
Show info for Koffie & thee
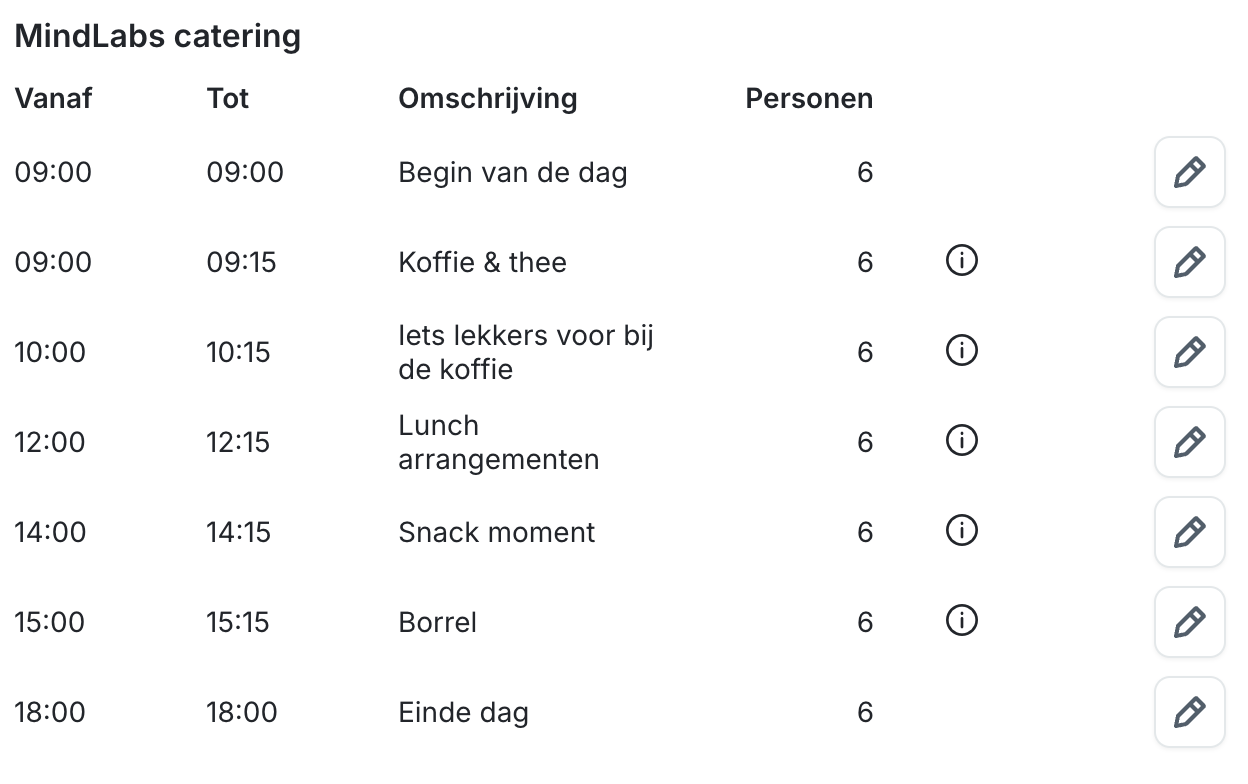[961, 261]
